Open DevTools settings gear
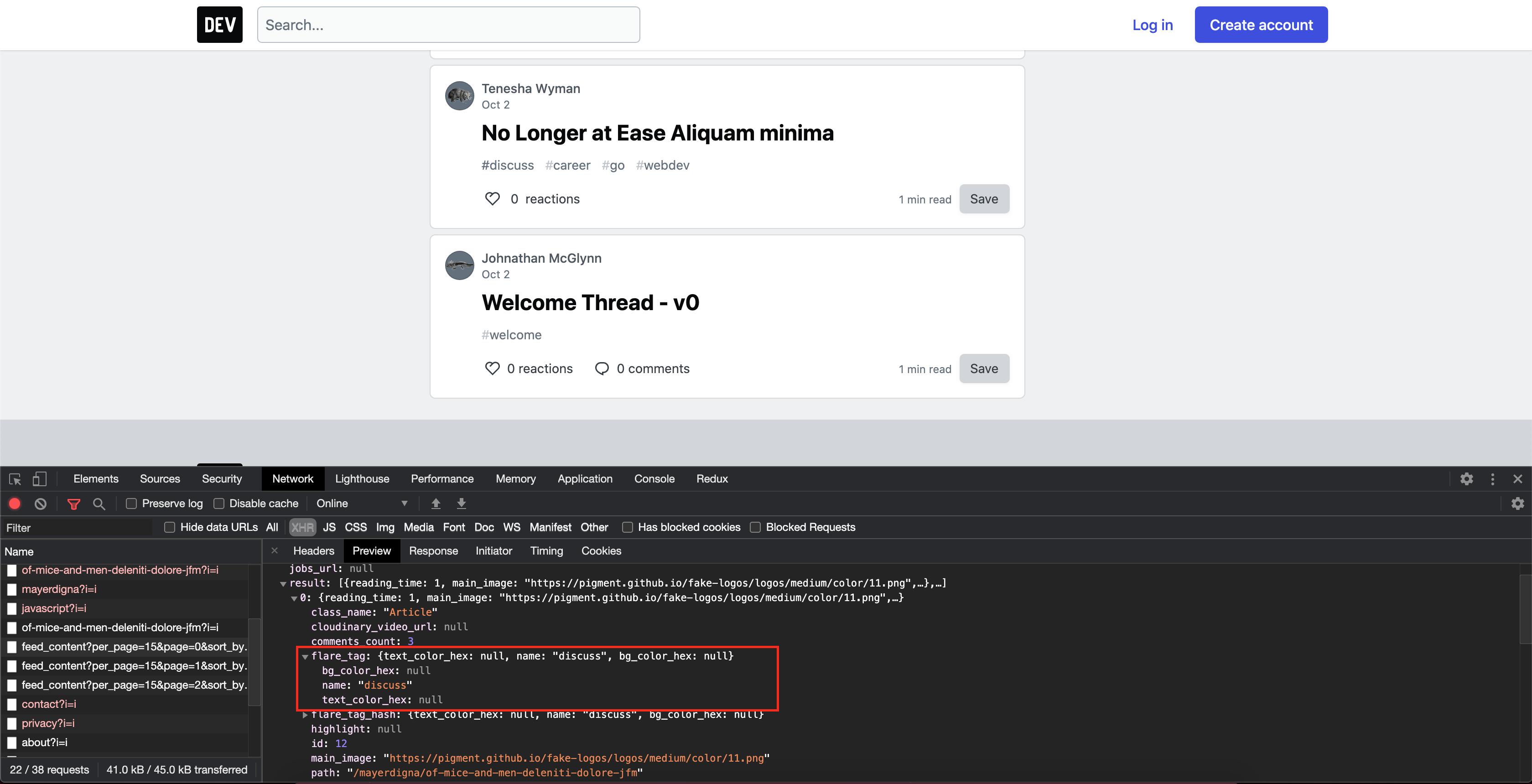1532x784 pixels. coord(1467,479)
